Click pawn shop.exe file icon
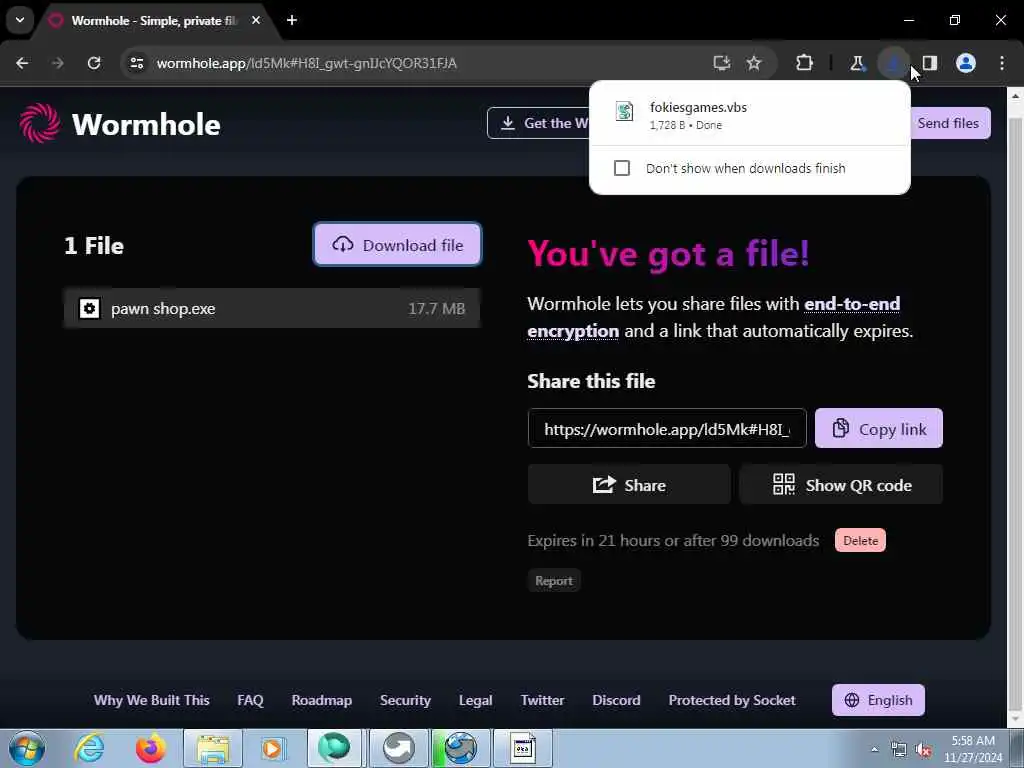Screen dimensions: 1024x768 (x=89, y=308)
